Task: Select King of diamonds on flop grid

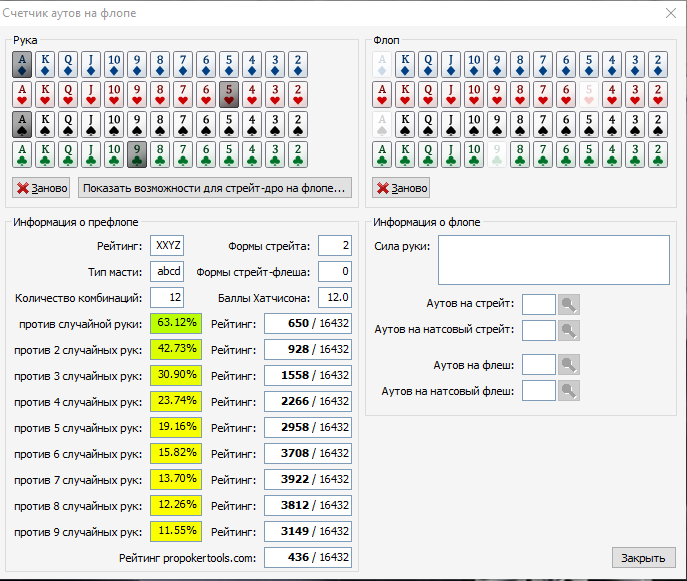Action: [405, 64]
